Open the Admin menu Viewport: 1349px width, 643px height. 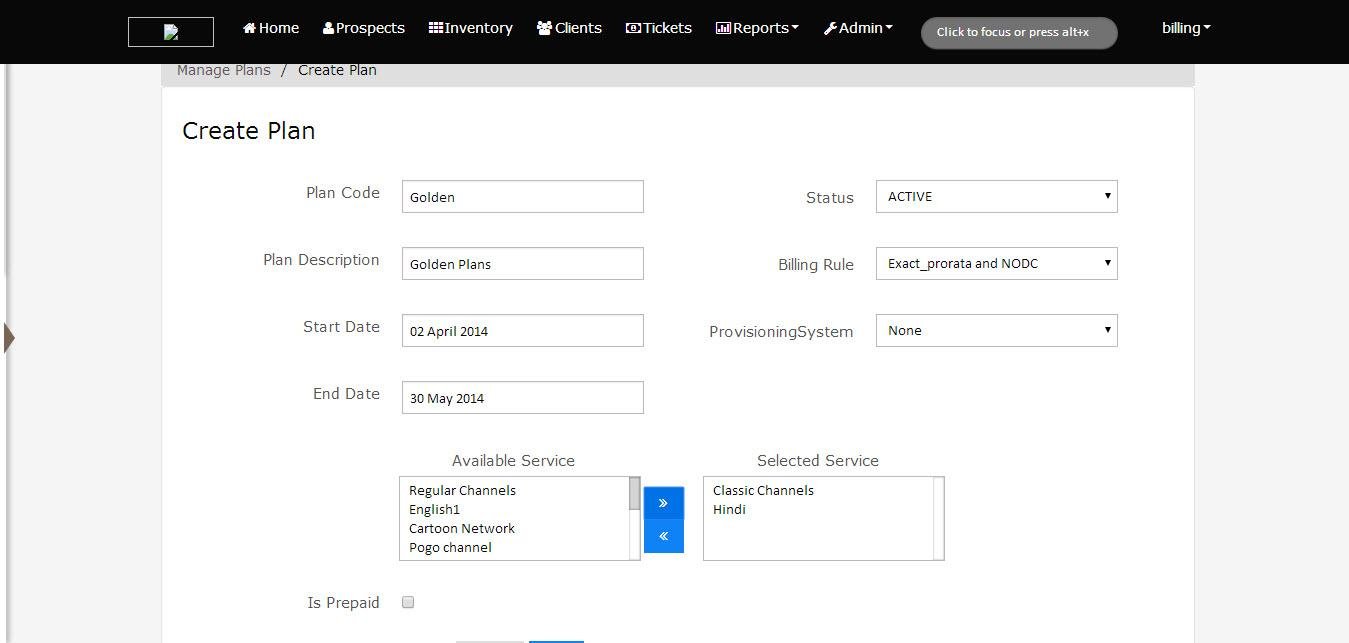857,28
